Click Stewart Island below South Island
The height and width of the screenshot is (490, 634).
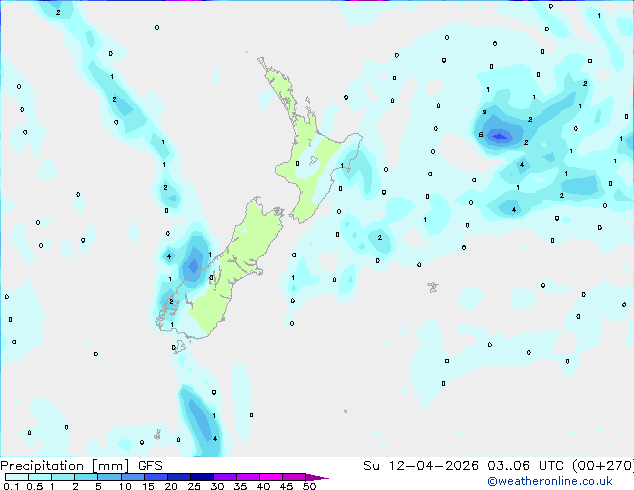point(180,347)
